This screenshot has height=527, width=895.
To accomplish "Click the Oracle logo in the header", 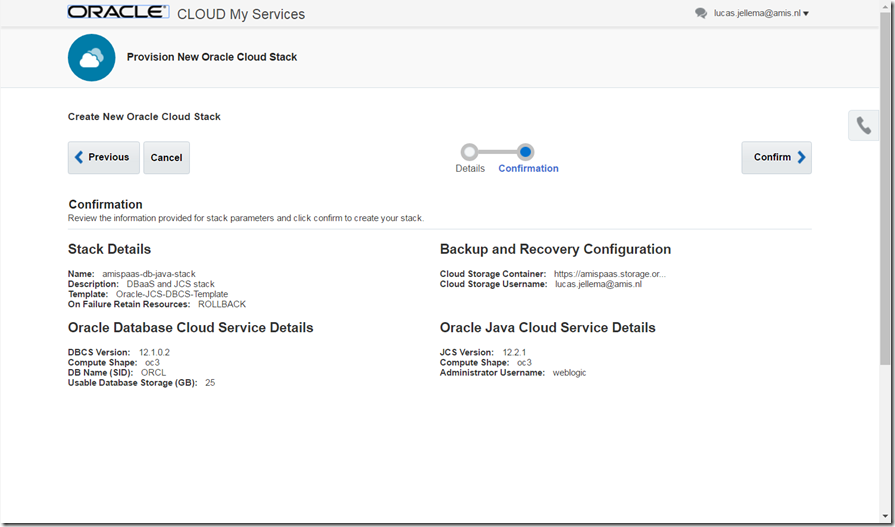I will coord(118,13).
